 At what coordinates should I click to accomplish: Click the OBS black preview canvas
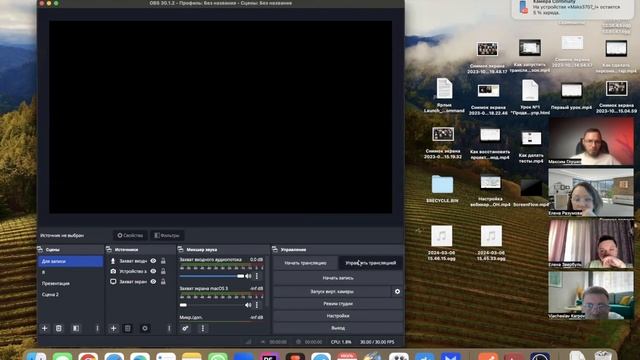pyautogui.click(x=220, y=117)
